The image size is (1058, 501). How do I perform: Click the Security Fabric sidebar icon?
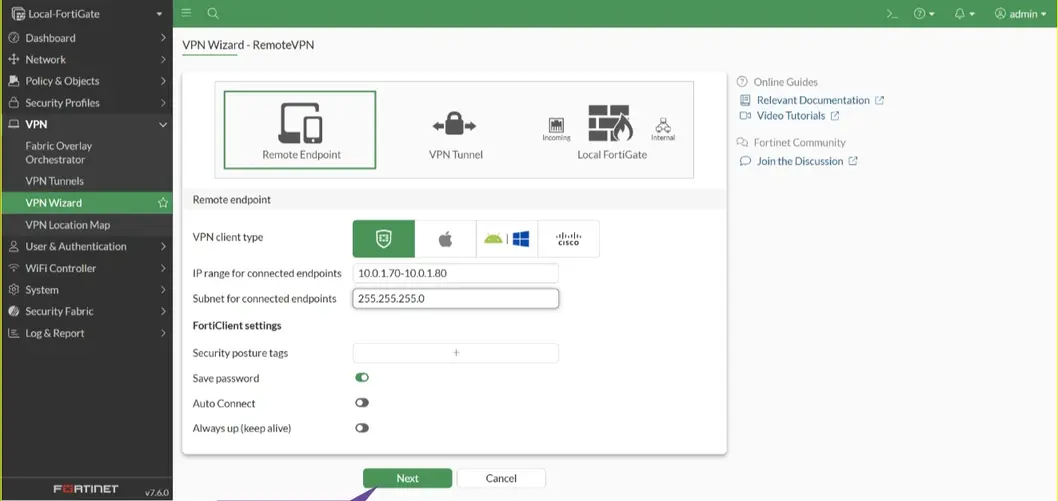tap(13, 311)
